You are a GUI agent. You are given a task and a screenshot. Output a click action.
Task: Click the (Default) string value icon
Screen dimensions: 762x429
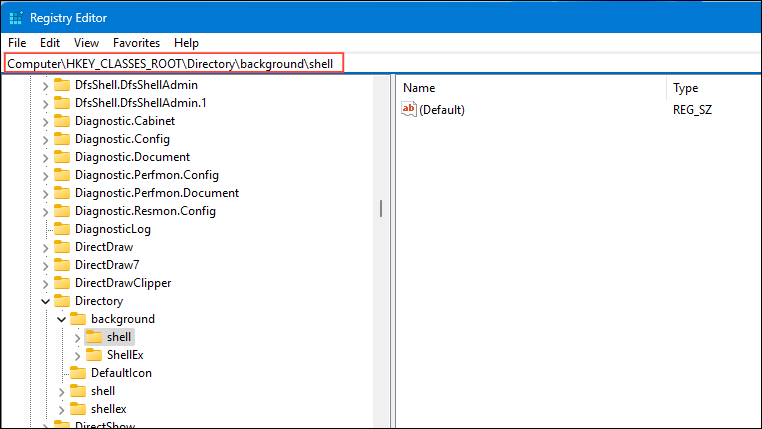tap(409, 109)
